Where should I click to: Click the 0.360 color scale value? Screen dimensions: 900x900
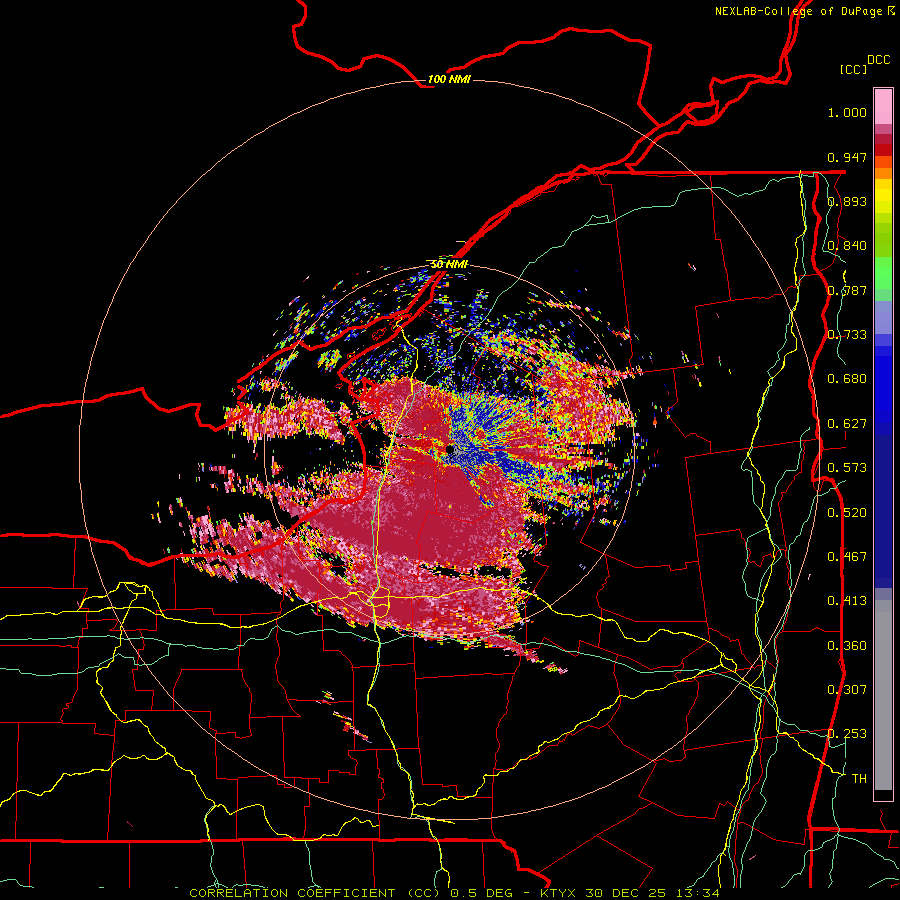click(847, 646)
